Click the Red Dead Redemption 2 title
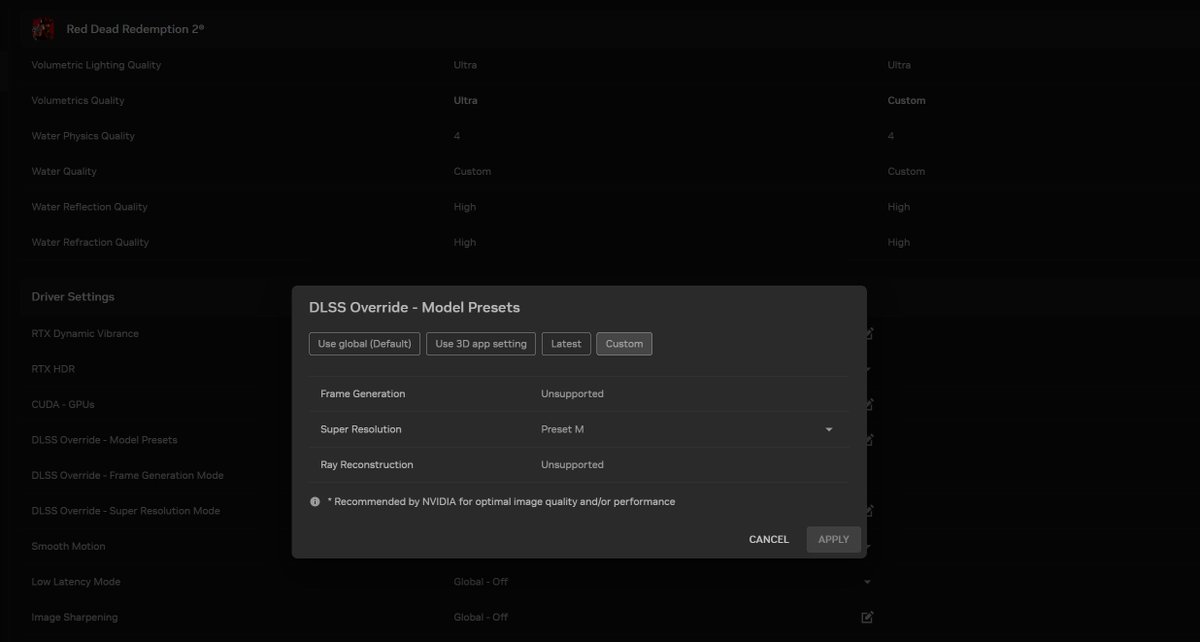The image size is (1200, 642). pos(135,30)
